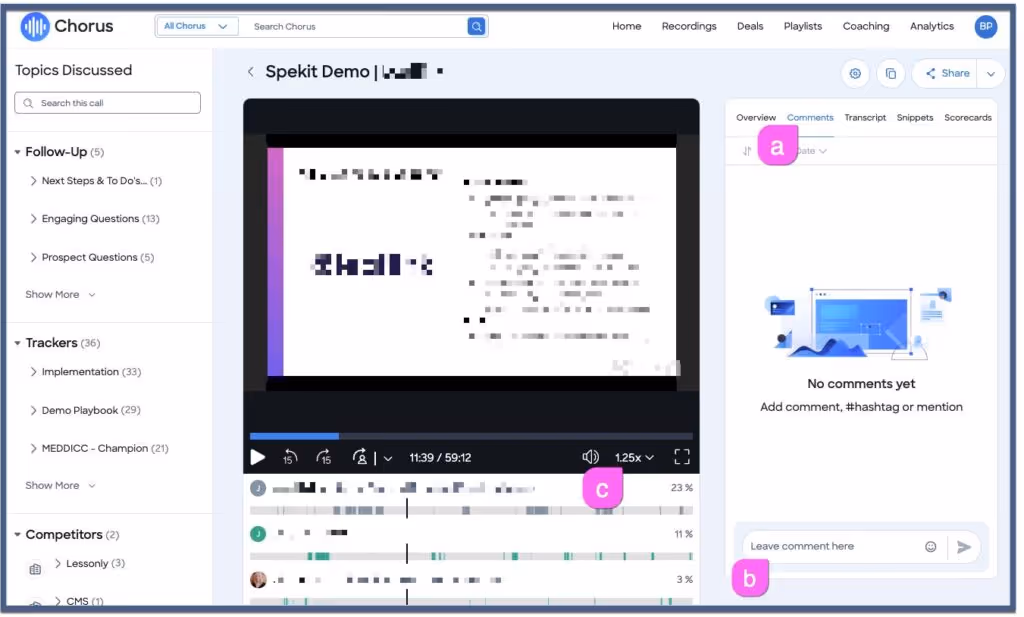This screenshot has height=617, width=1024.
Task: Switch to the Scorecards tab
Action: pos(967,118)
